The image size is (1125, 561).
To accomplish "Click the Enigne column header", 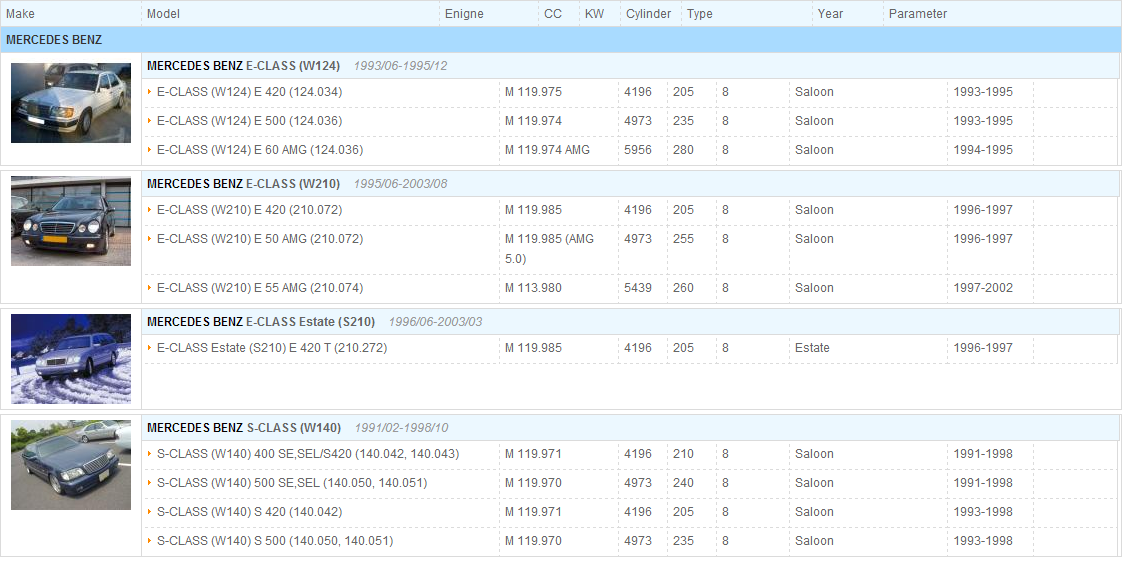I will coord(464,14).
